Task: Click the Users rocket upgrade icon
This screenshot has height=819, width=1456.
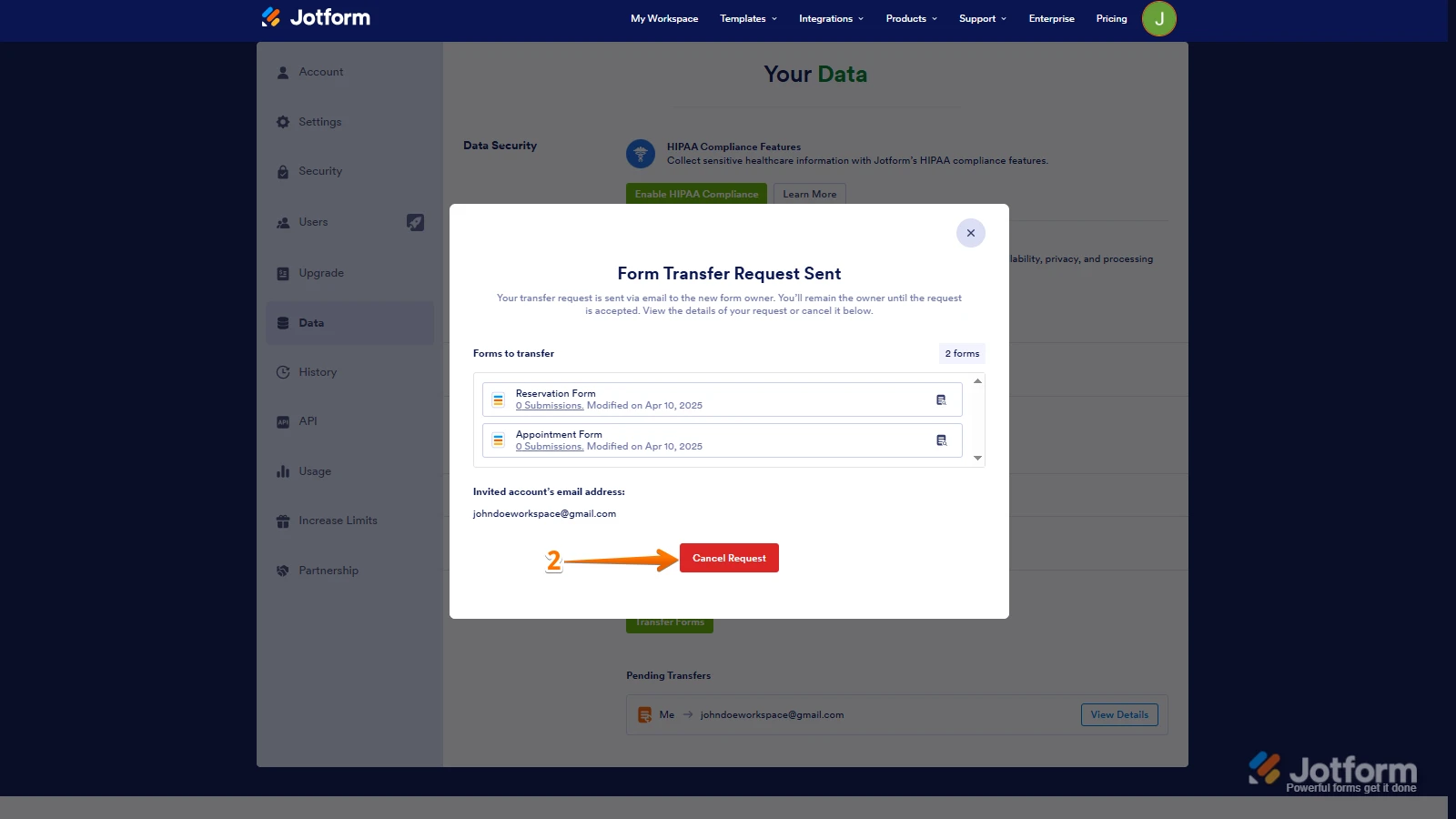Action: click(x=415, y=222)
